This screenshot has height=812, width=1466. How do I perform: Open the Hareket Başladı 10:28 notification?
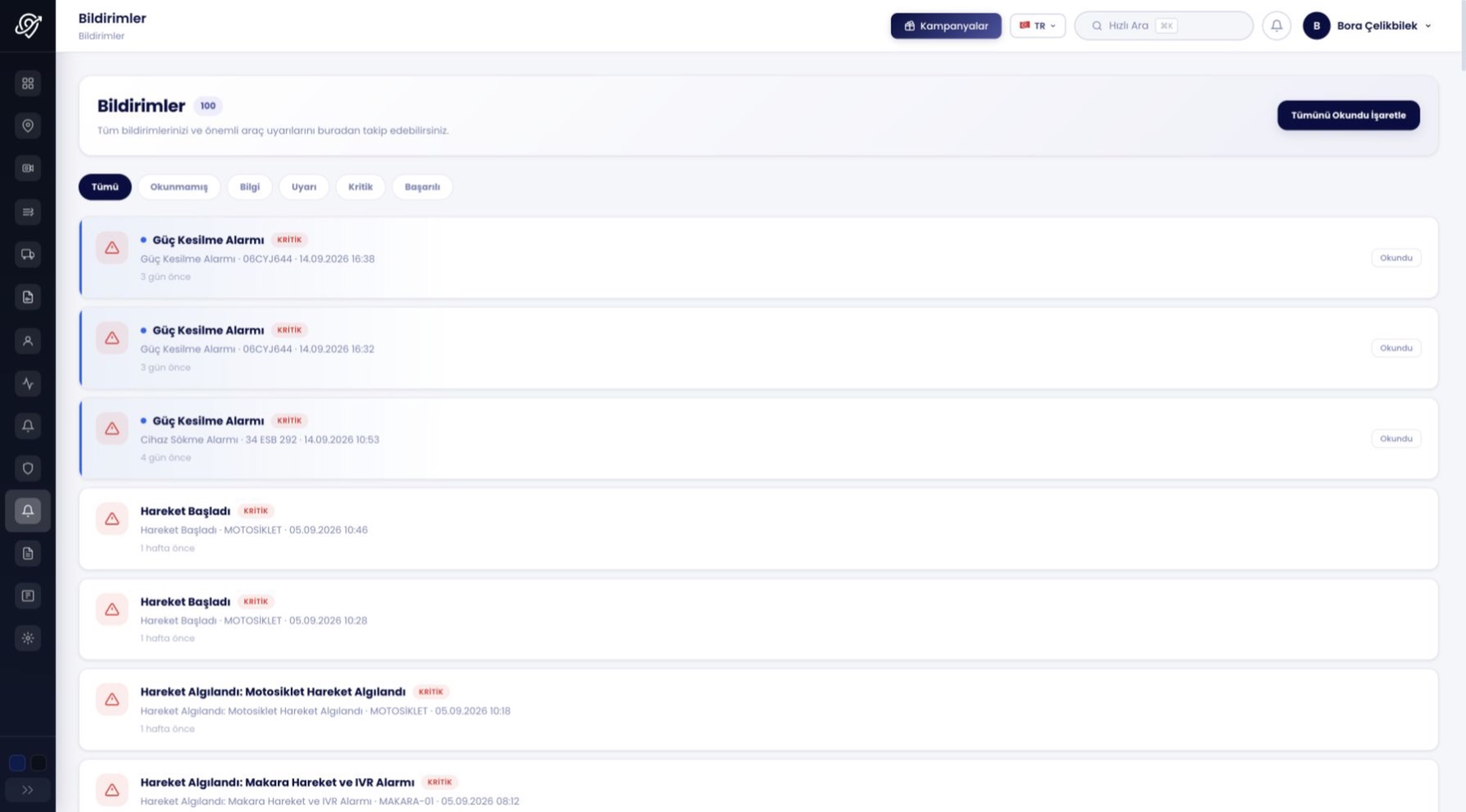click(x=758, y=619)
